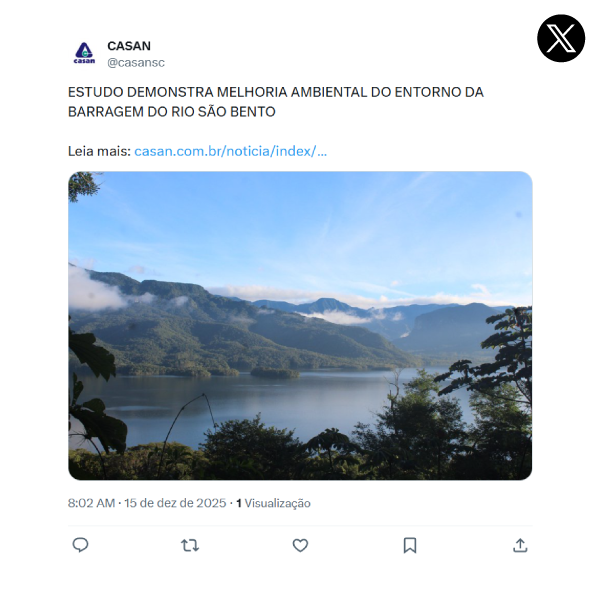The image size is (600, 600).
Task: Click the X logo icon
Action: point(561,38)
